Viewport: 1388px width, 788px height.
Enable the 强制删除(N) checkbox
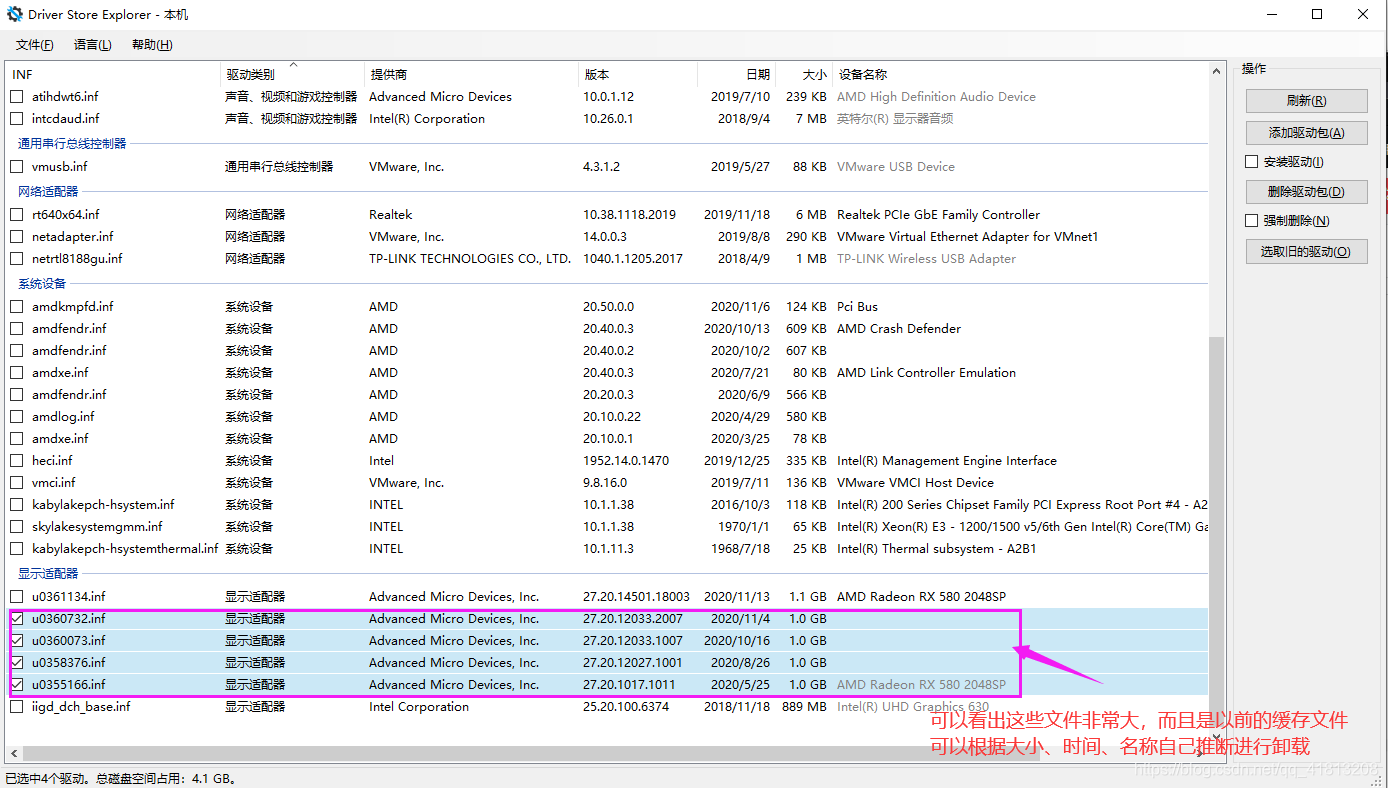click(1252, 221)
